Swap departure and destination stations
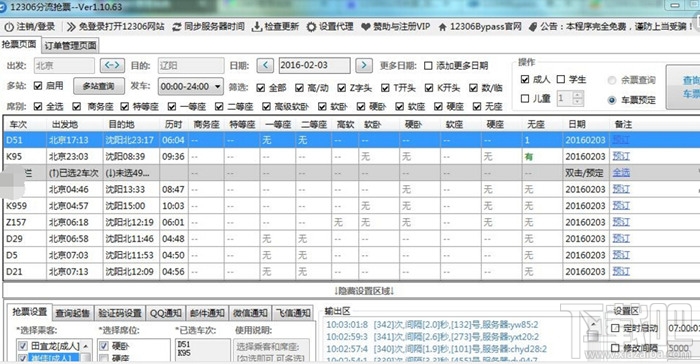This screenshot has width=700, height=364. pyautogui.click(x=112, y=66)
